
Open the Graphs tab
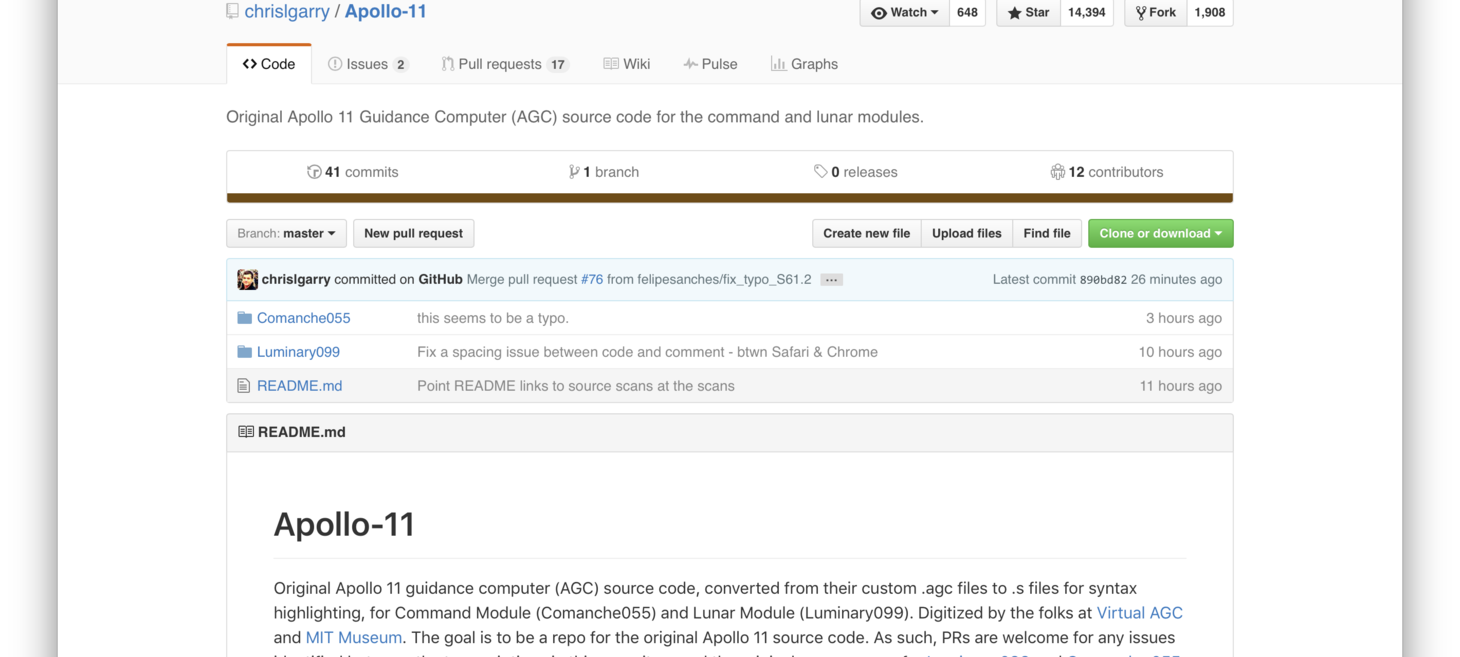click(804, 64)
